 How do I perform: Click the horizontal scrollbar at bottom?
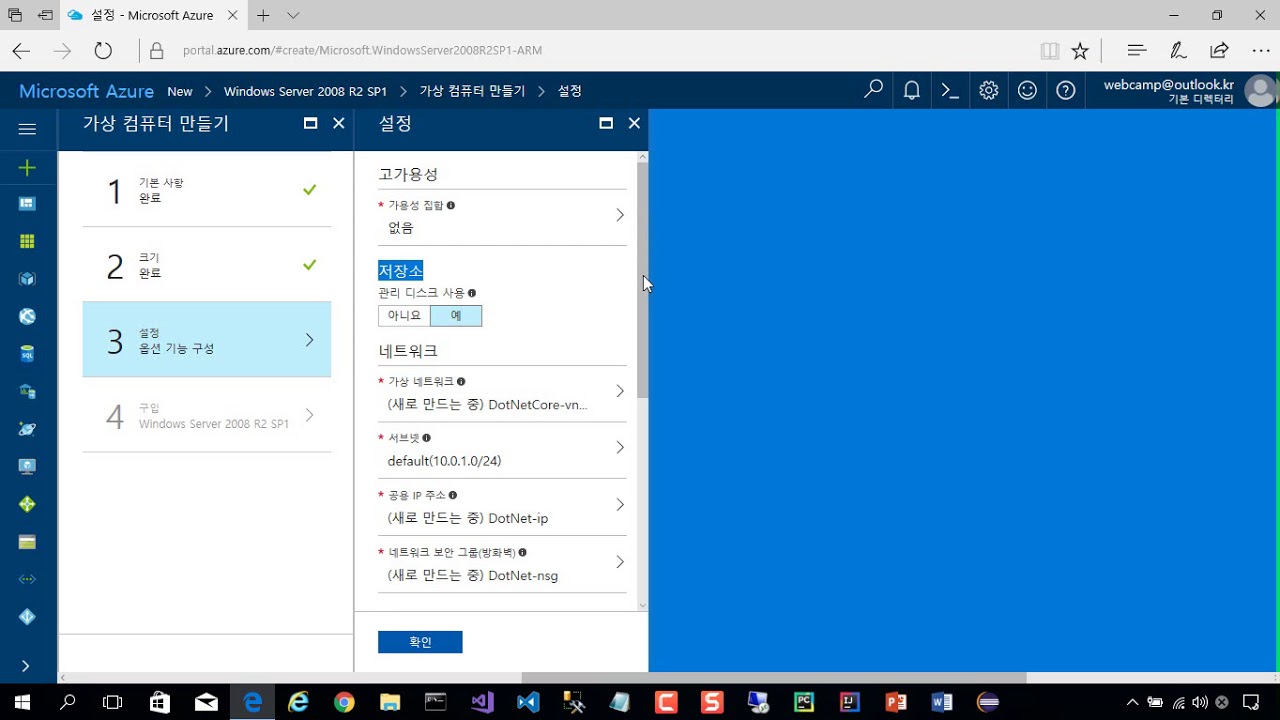coord(773,677)
